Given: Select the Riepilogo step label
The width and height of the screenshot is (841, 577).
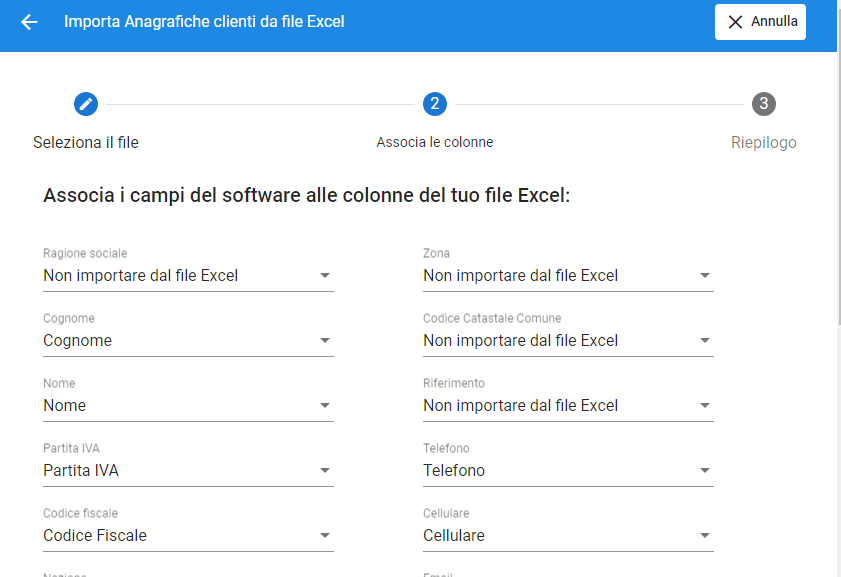Looking at the screenshot, I should 763,142.
